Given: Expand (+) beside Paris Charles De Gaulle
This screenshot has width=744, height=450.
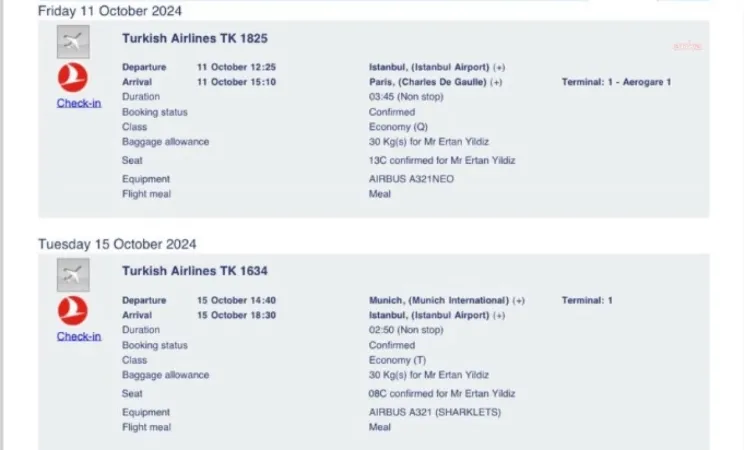Looking at the screenshot, I should tap(497, 82).
